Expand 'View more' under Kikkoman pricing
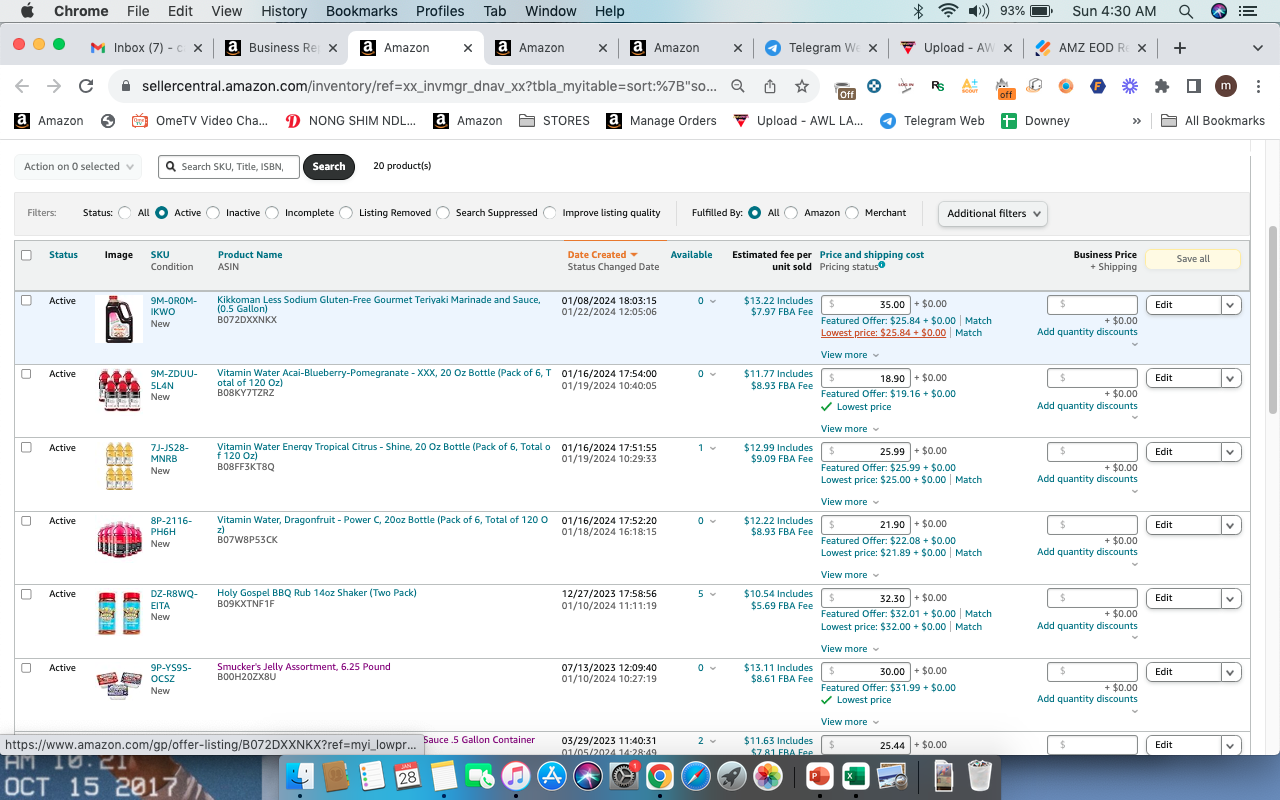This screenshot has height=800, width=1280. tap(850, 355)
